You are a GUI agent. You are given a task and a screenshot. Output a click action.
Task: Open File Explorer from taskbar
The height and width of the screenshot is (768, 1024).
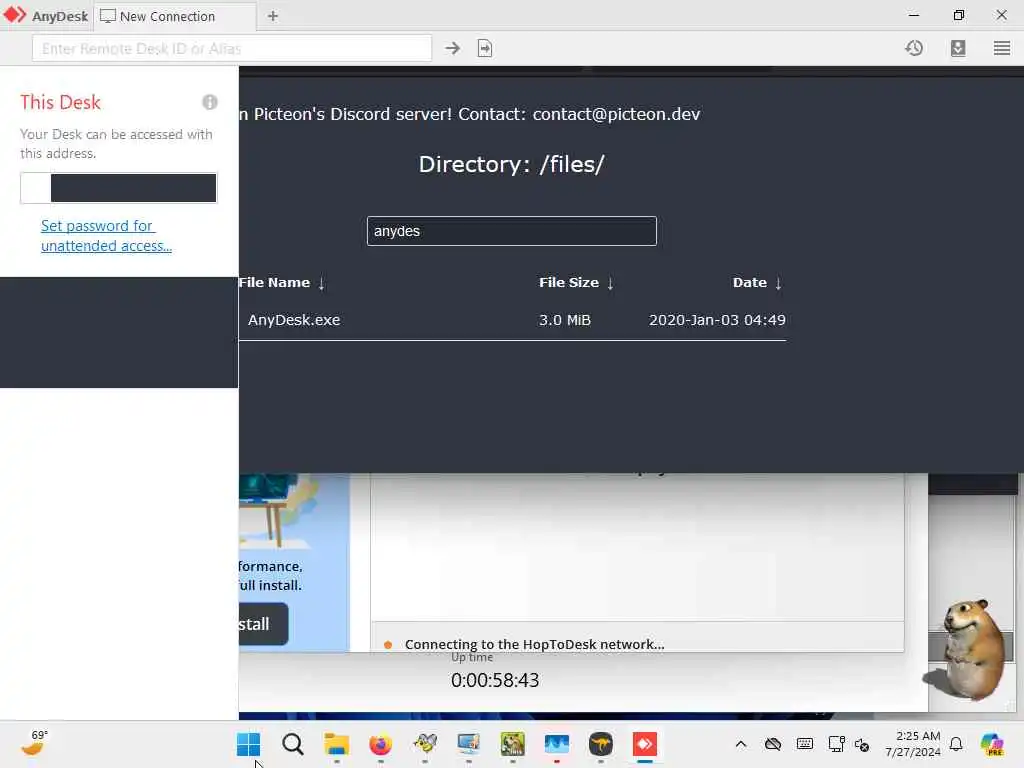(x=336, y=744)
